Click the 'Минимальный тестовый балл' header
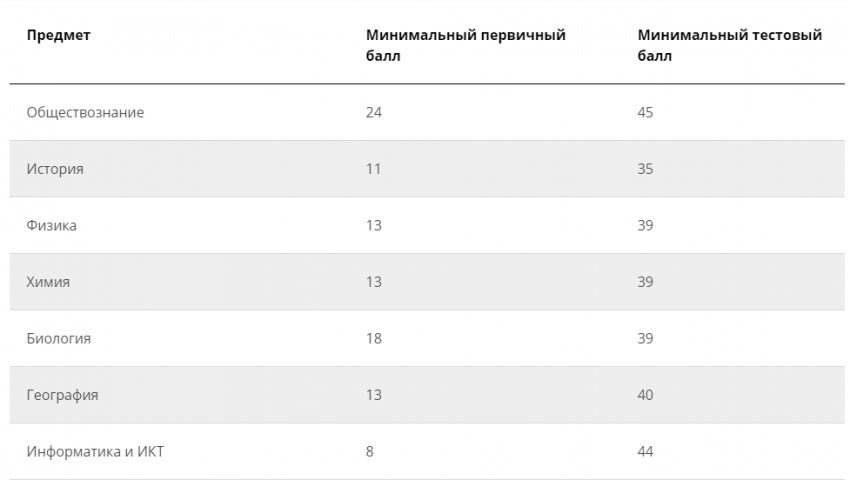Image resolution: width=850 pixels, height=480 pixels. coord(730,45)
